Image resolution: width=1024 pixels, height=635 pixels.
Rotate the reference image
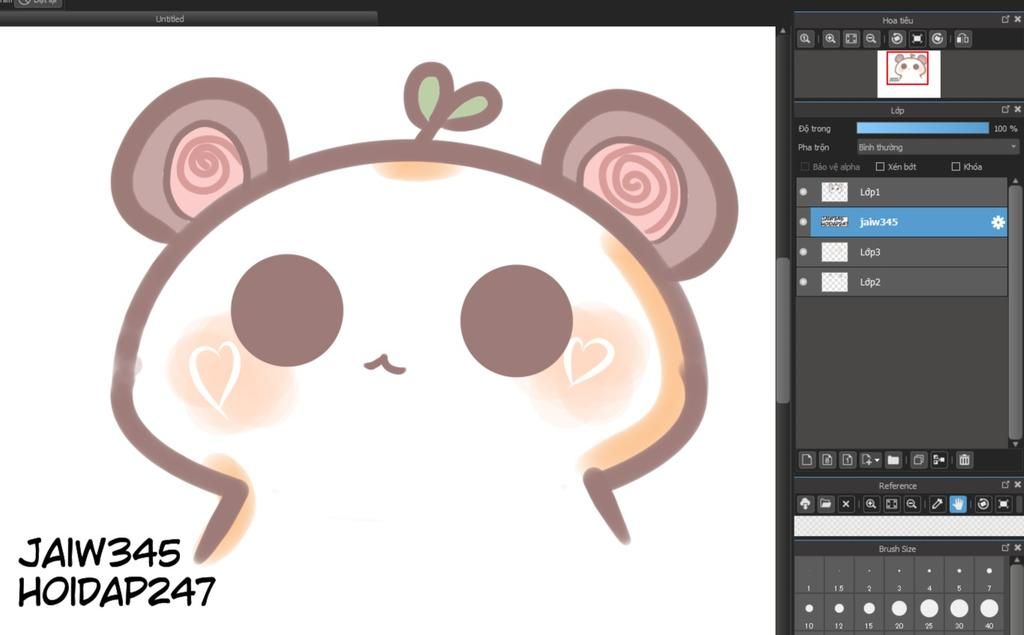tap(984, 504)
